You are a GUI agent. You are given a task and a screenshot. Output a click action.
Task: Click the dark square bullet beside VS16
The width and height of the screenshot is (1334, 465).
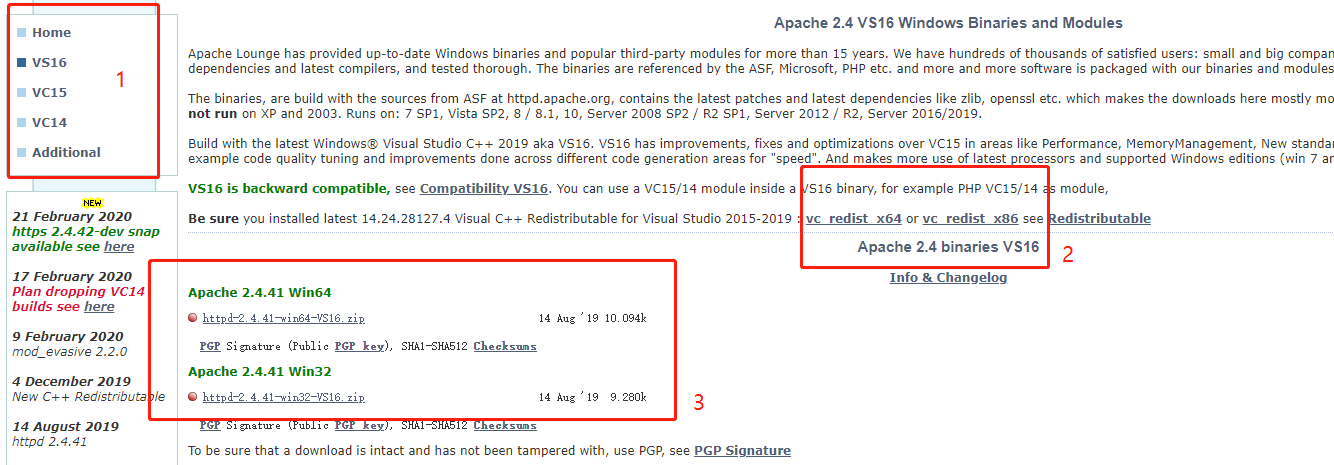pos(22,63)
